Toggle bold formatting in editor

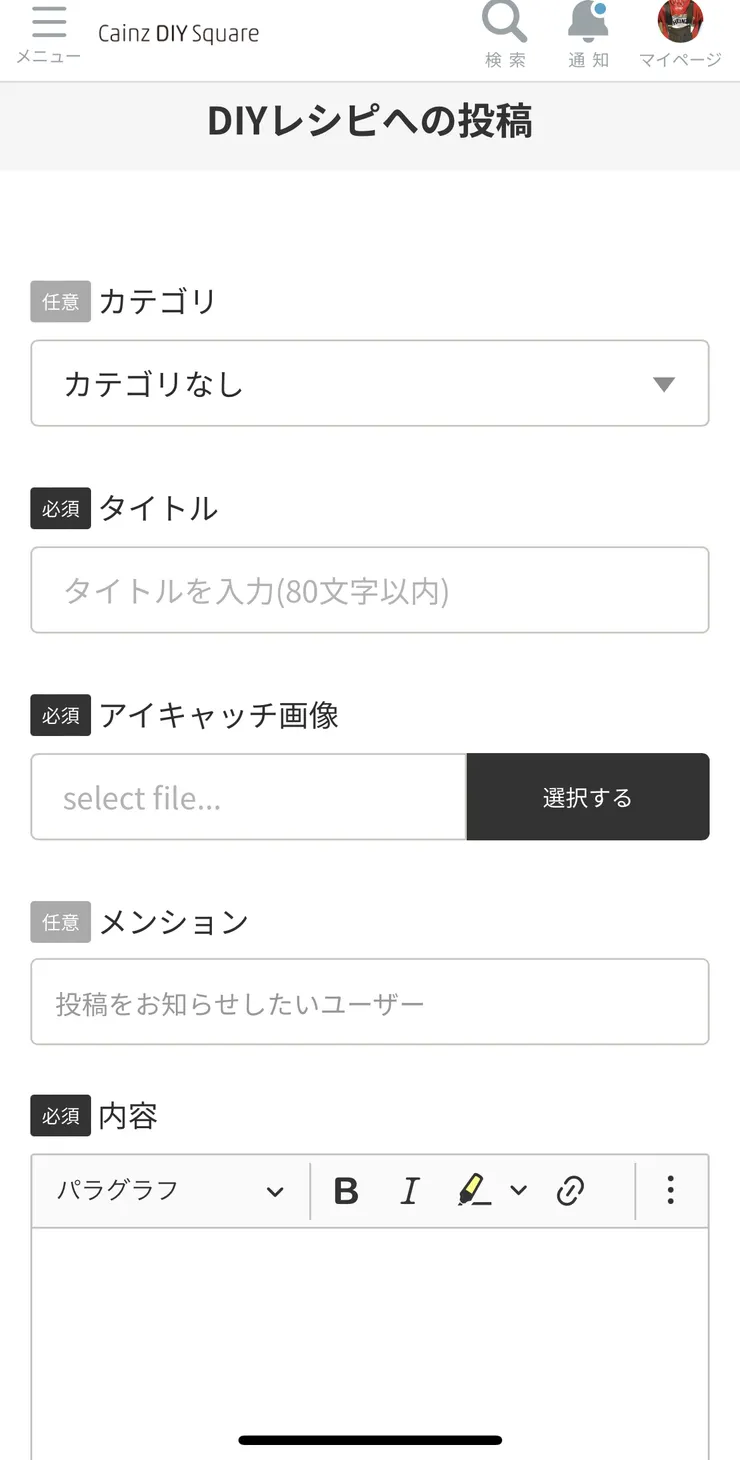[x=346, y=1190]
